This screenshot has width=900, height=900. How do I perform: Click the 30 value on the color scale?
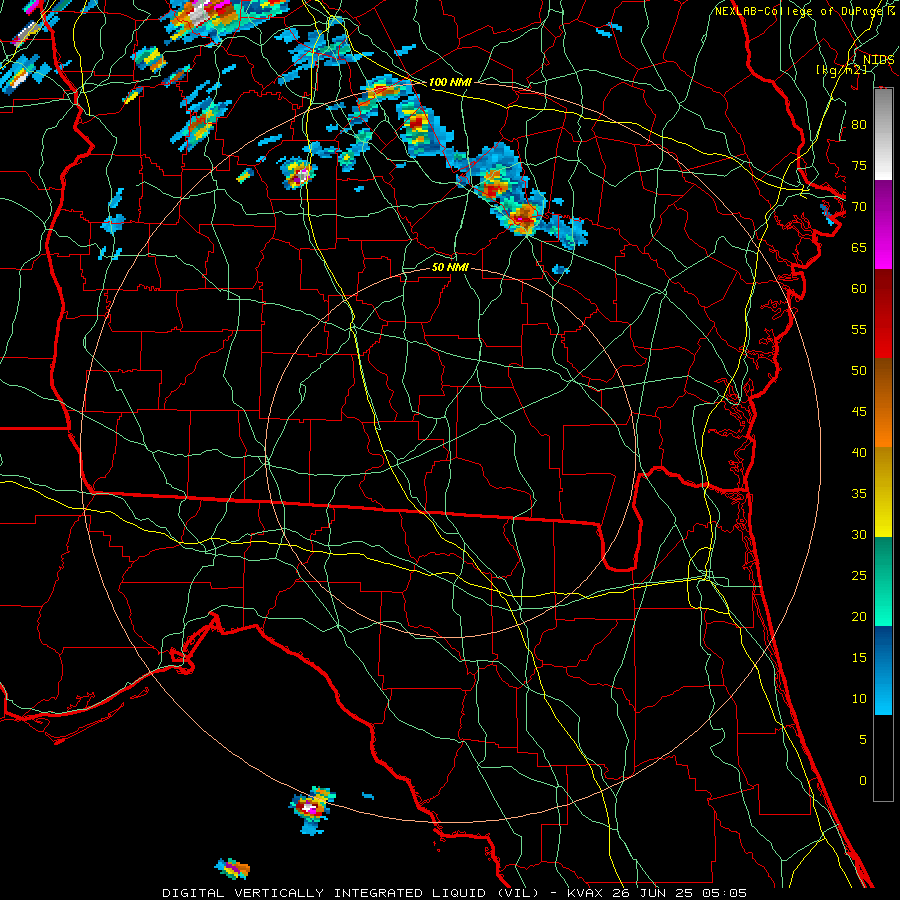[859, 534]
